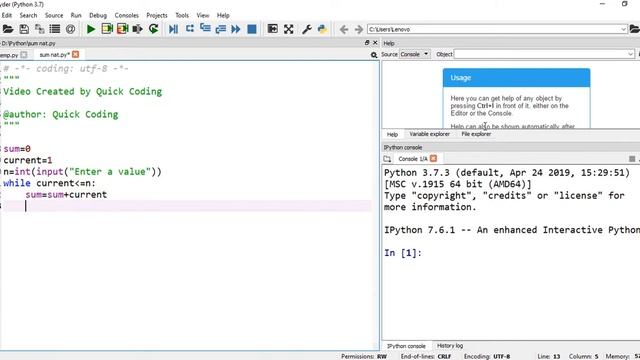
Task: Switch to the File explorer tab
Action: click(x=476, y=134)
